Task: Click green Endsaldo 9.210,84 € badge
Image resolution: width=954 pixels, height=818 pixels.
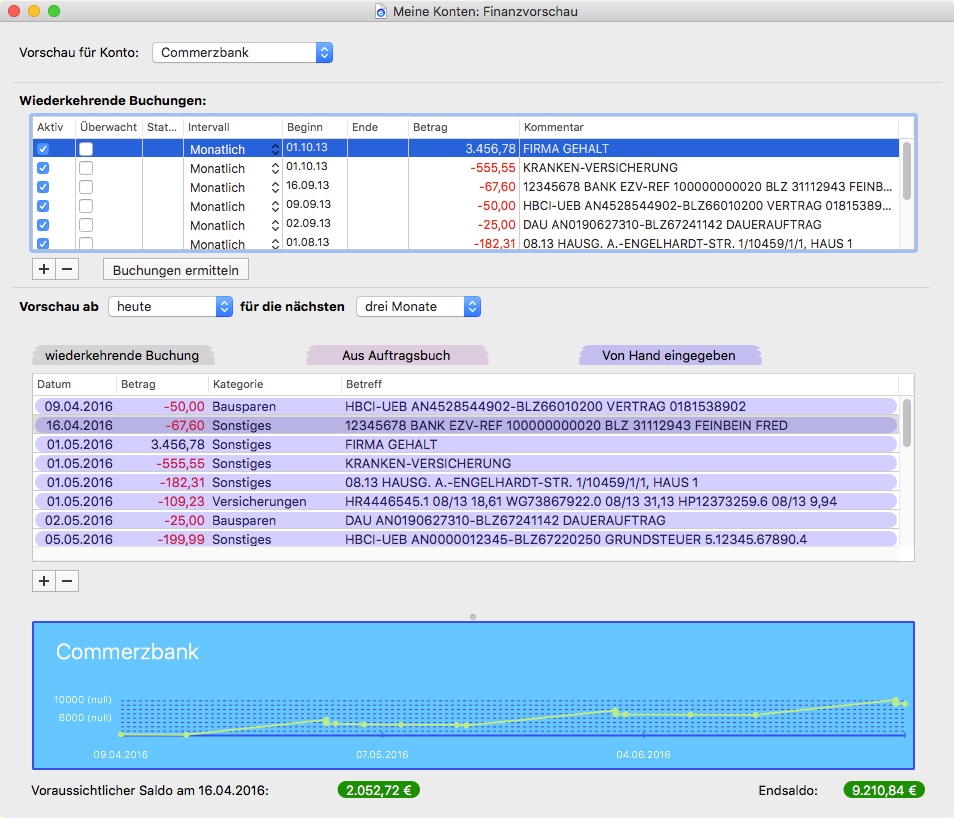Action: point(884,790)
